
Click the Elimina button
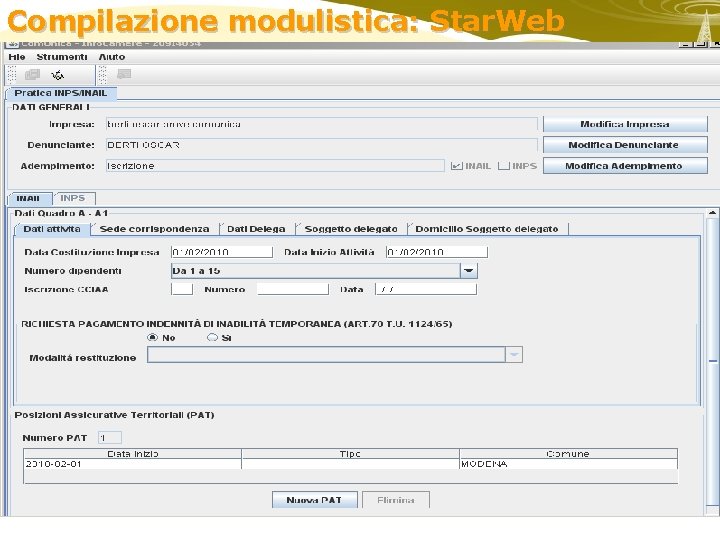(x=396, y=500)
